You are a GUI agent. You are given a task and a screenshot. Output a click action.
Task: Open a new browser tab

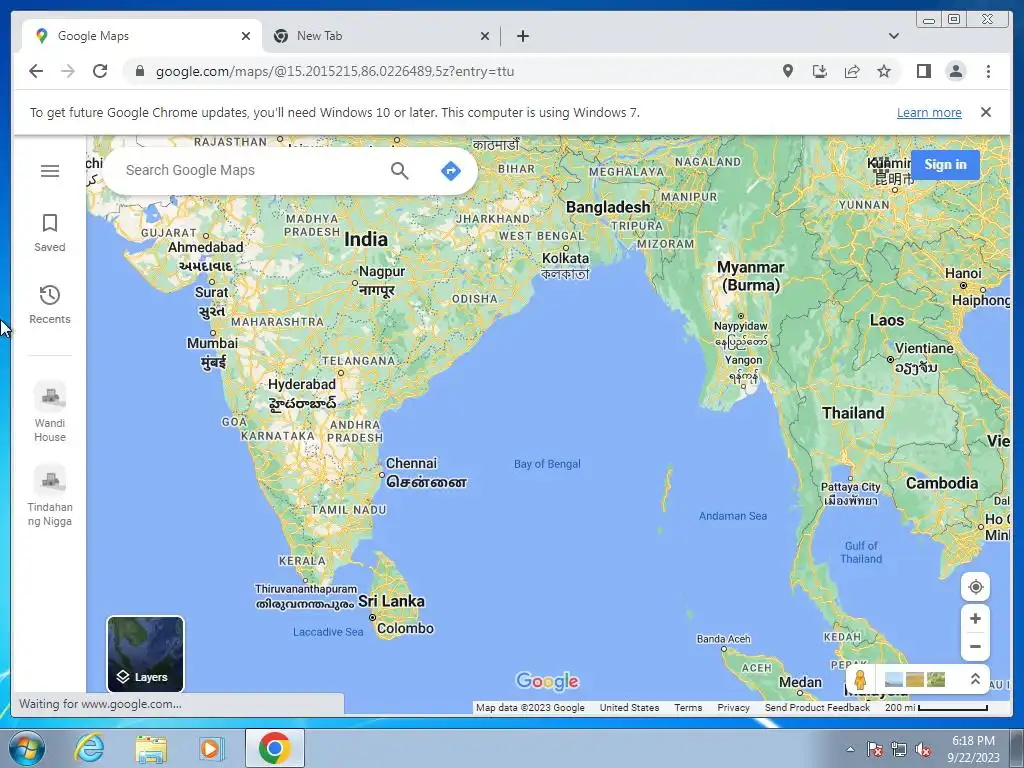pyautogui.click(x=522, y=36)
